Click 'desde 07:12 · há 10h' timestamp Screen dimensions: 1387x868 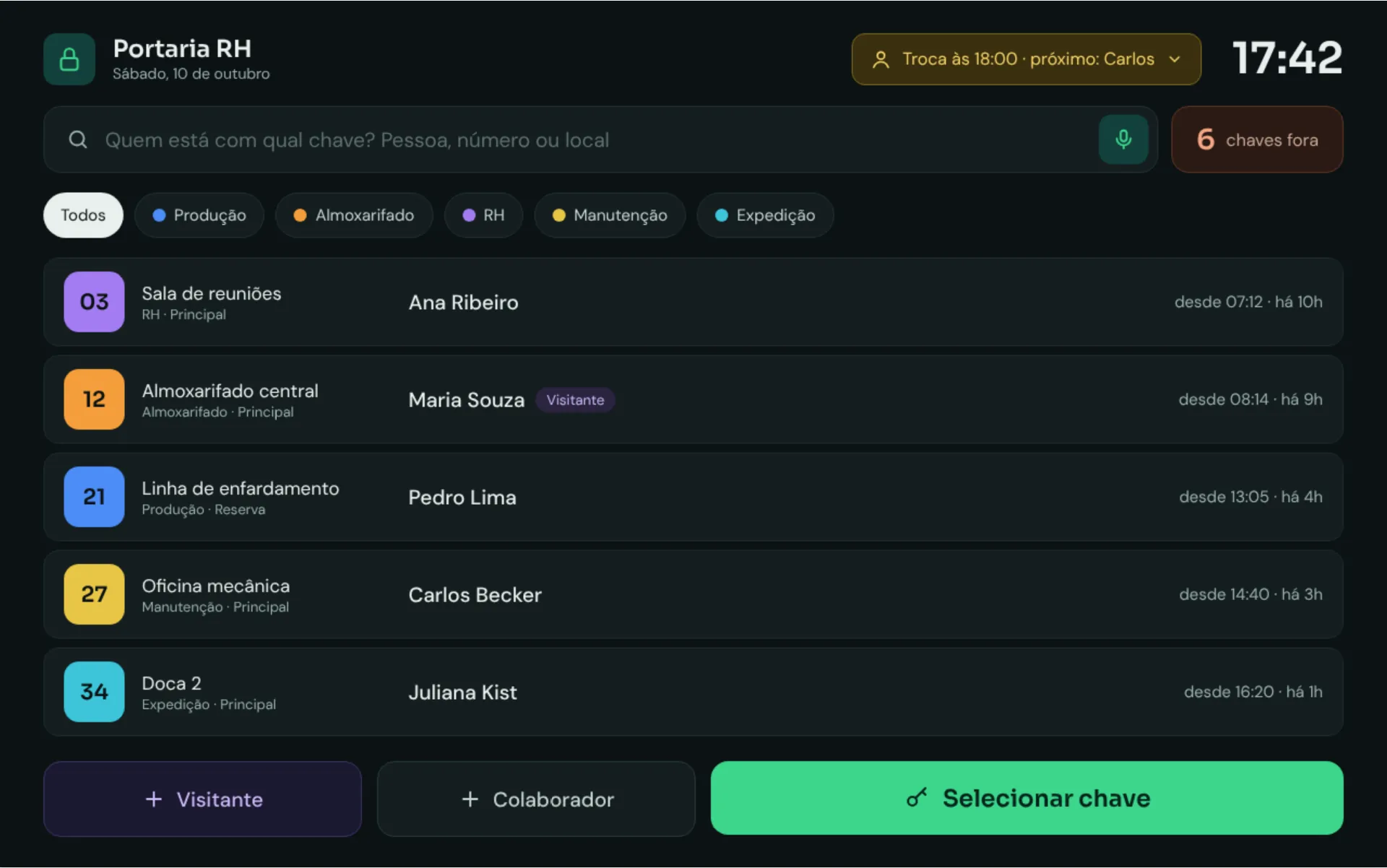(1248, 302)
